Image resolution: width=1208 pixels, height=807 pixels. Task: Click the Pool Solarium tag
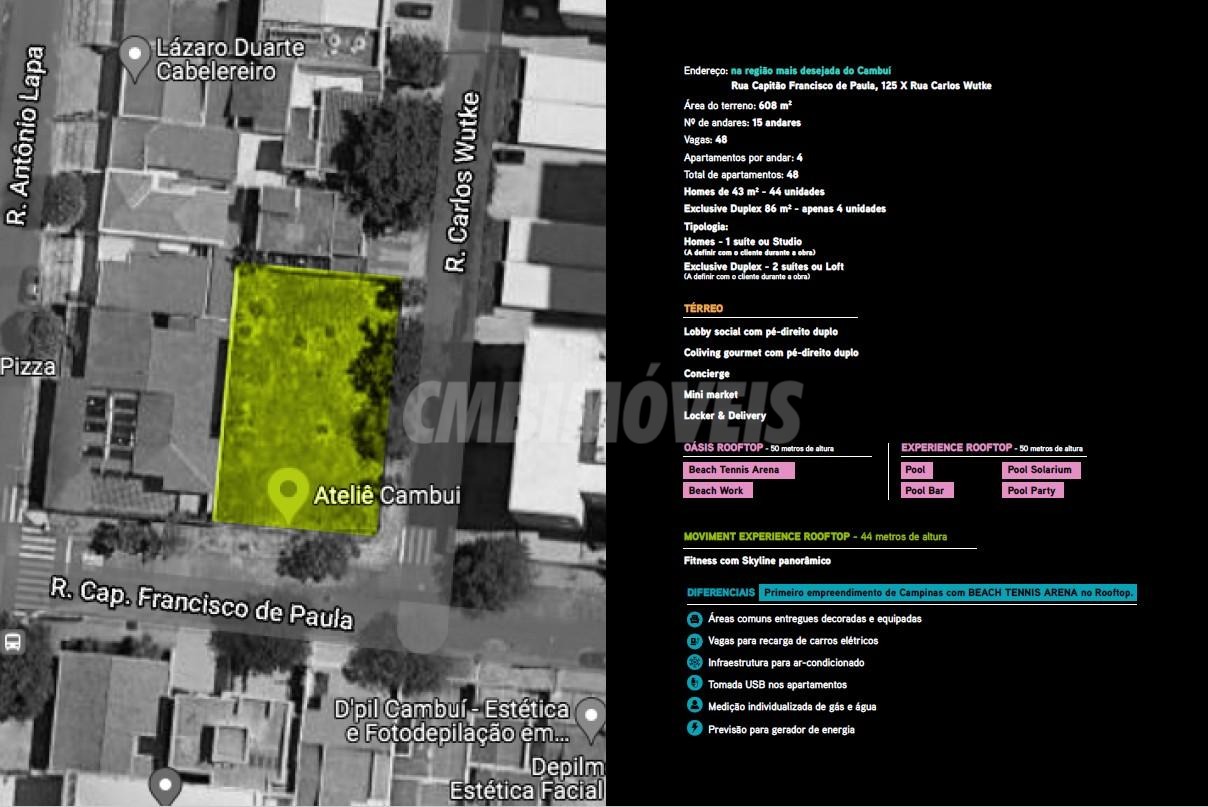point(1040,470)
